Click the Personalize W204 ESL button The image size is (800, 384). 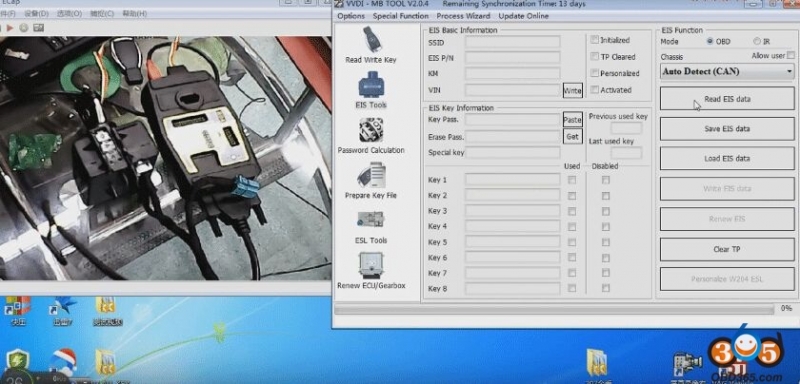coord(727,279)
